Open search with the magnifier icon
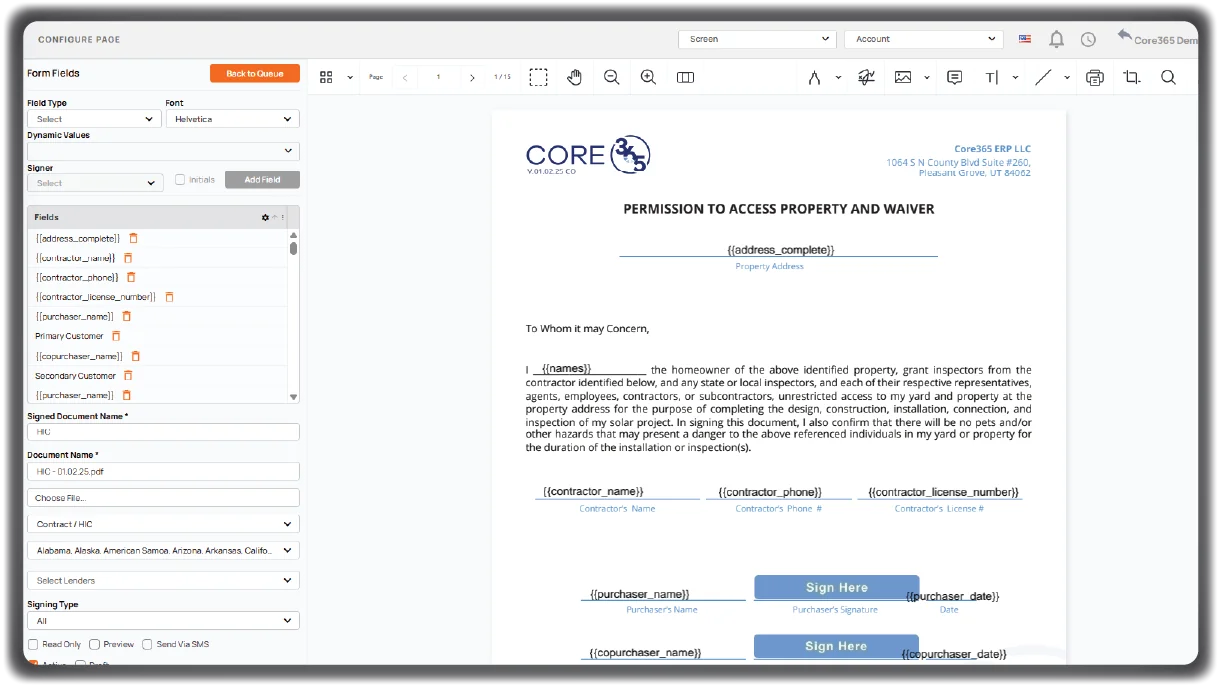The height and width of the screenshot is (686, 1222). tap(1168, 77)
